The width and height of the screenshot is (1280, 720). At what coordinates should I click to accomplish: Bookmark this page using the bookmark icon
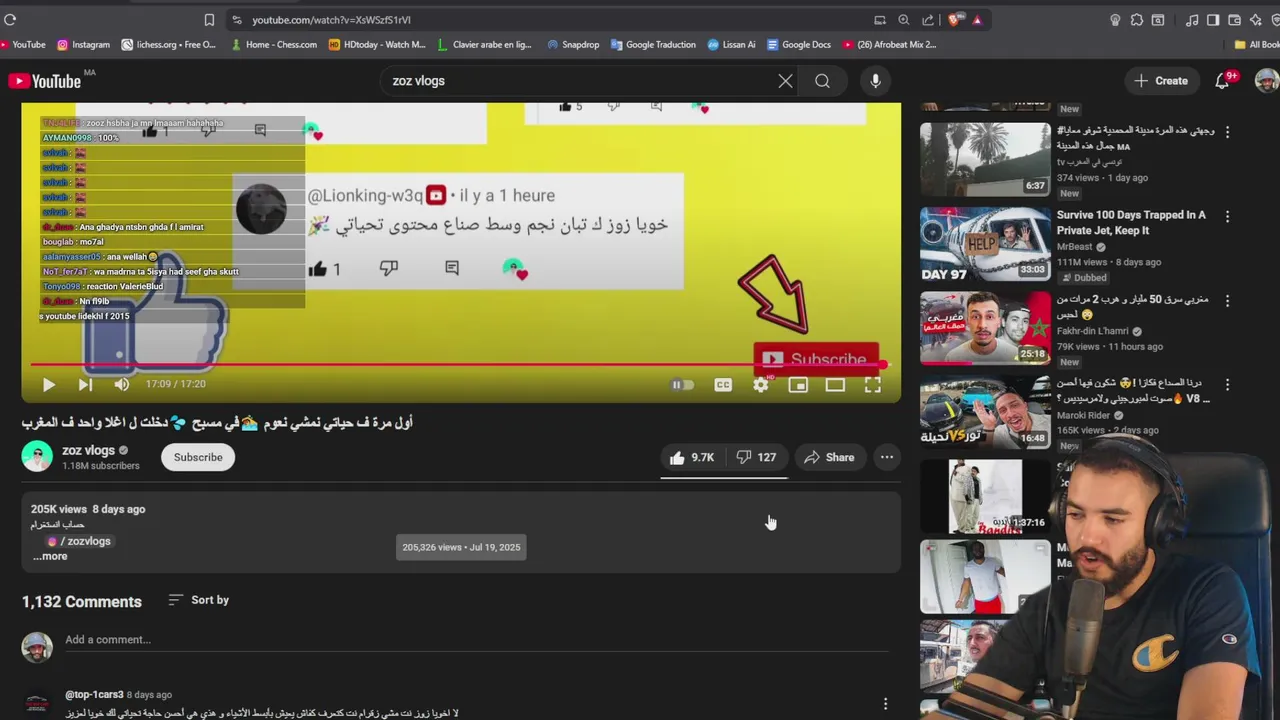(209, 19)
